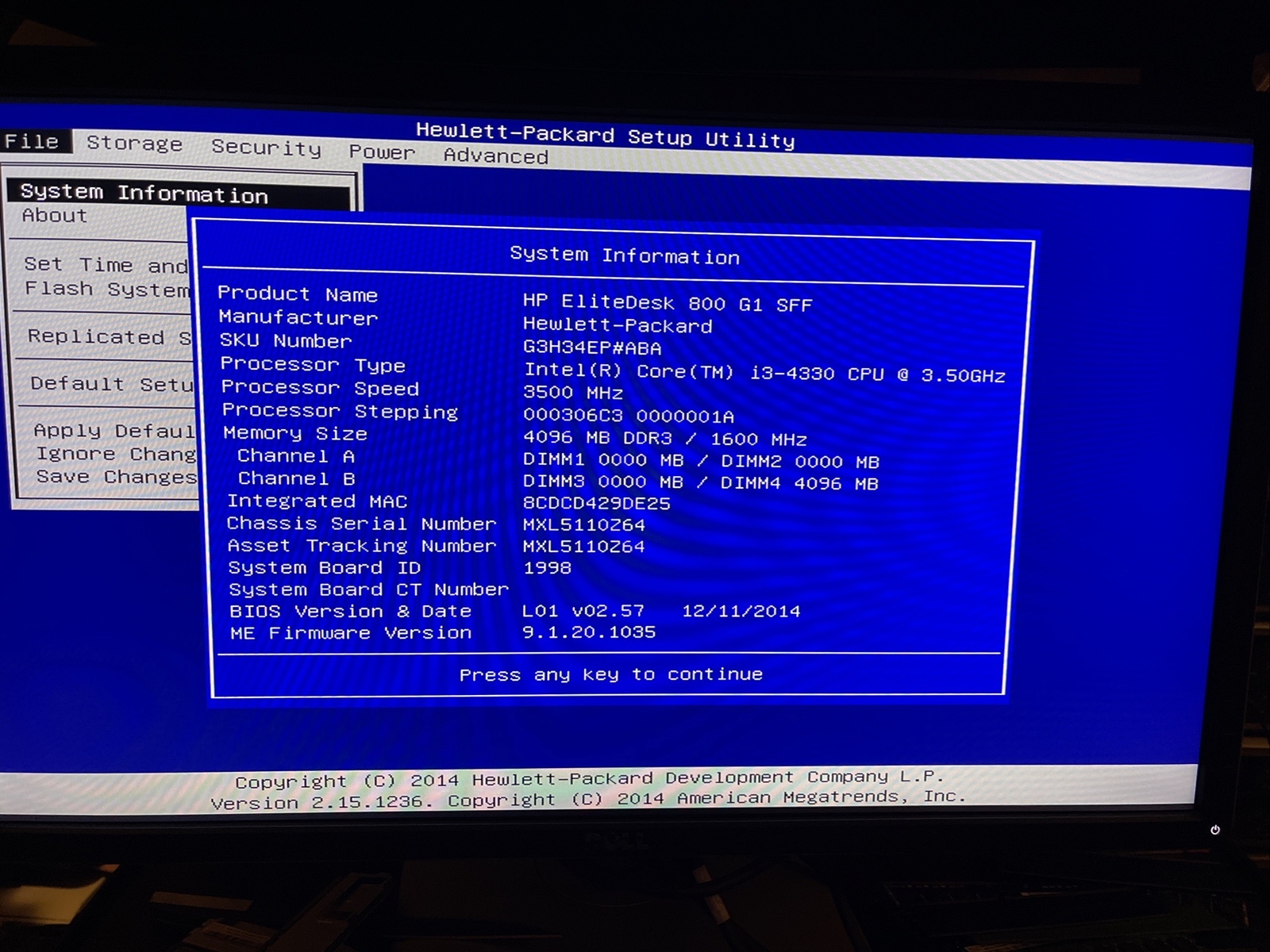Click the monitor power button indicator
Viewport: 1270px width, 952px height.
tap(1215, 830)
